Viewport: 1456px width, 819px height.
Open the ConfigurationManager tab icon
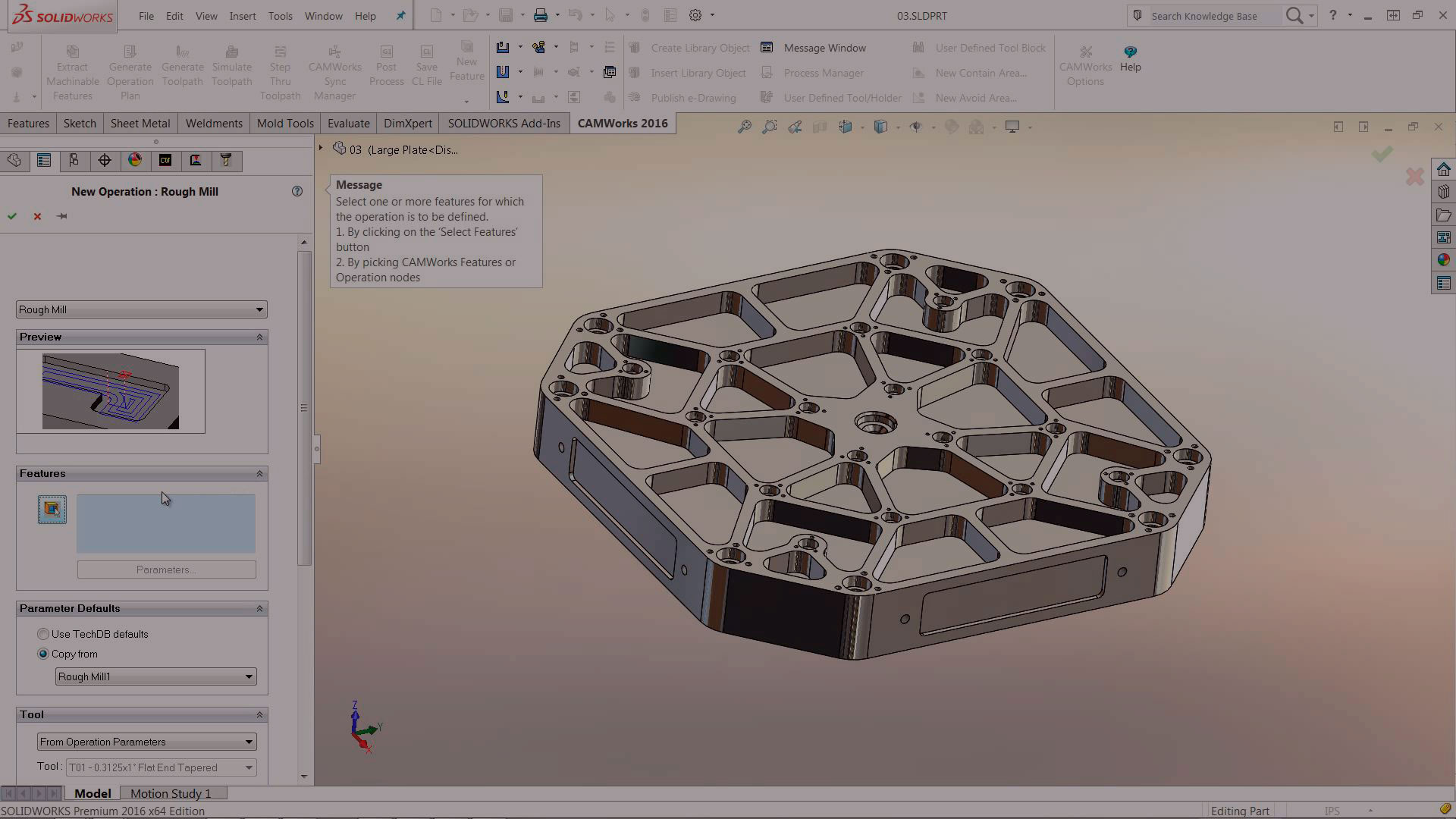(74, 160)
